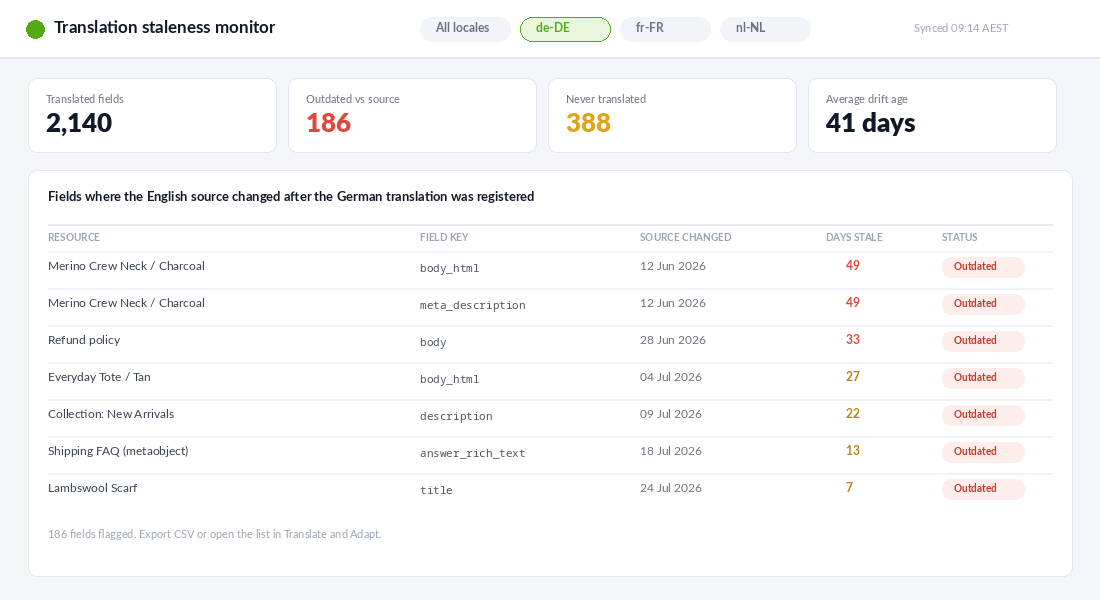Click the Translation staleness monitor title

tap(164, 27)
